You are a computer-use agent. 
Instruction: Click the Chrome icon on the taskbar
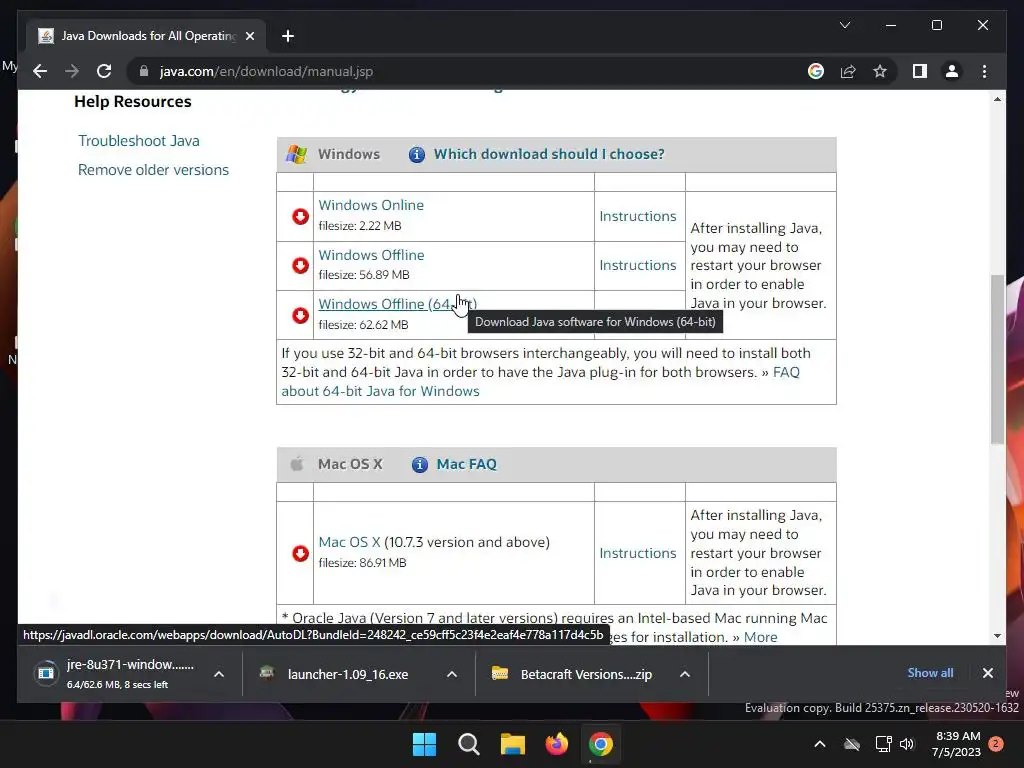click(600, 744)
